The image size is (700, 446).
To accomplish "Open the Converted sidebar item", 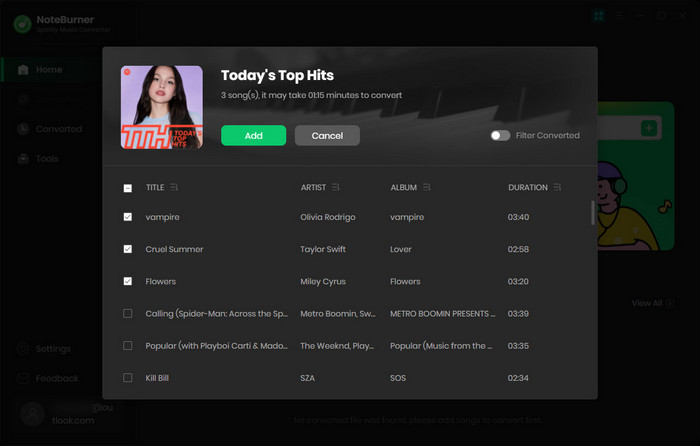I will [49, 129].
